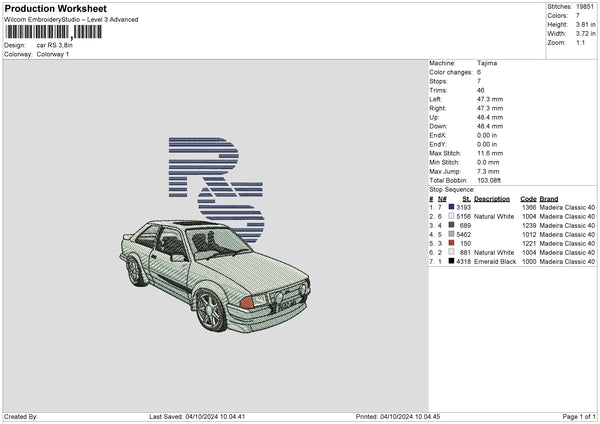600x424 pixels.
Task: Click the stitch count 3193 in row 1
Action: (x=463, y=207)
